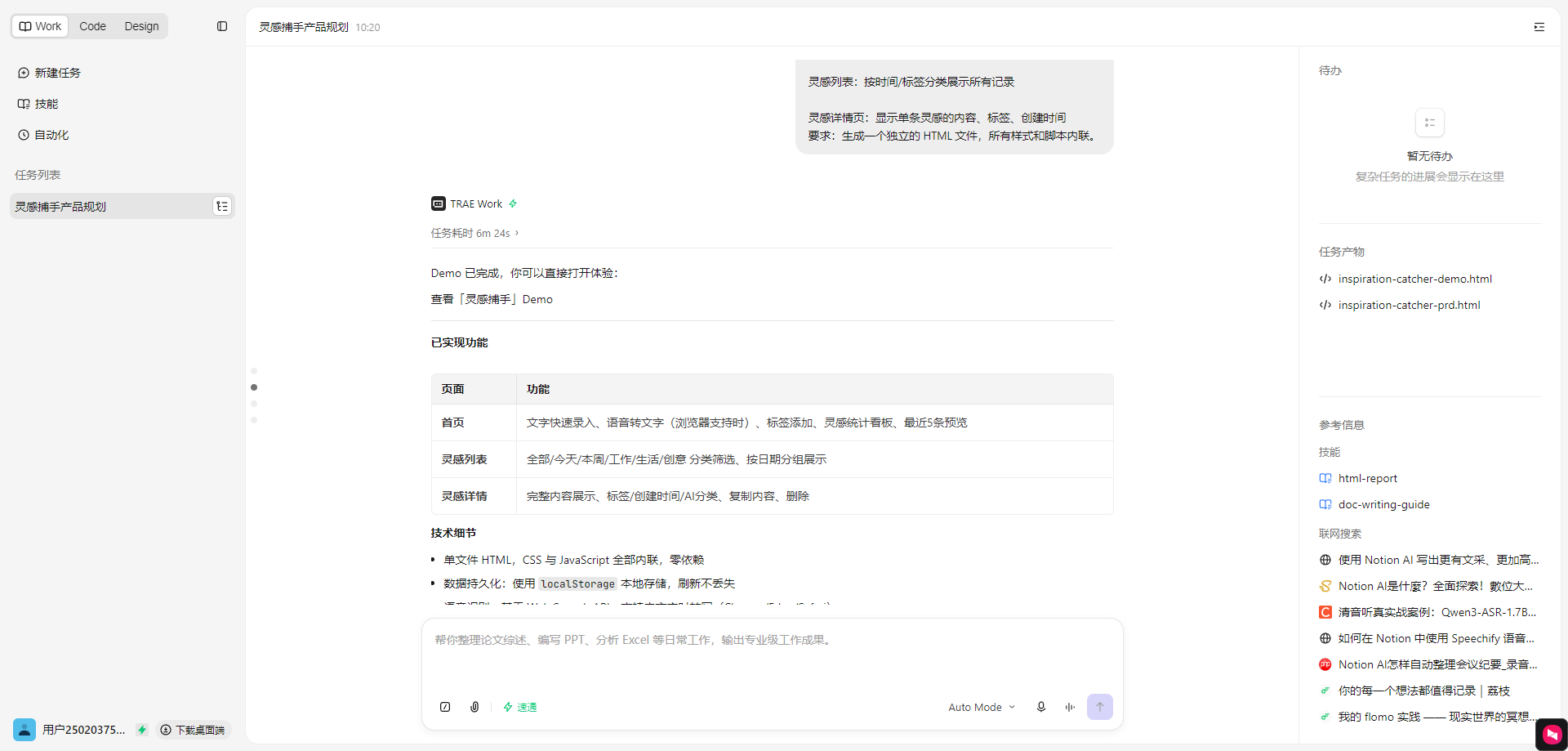Click the 用户25020375... username
This screenshot has width=1568, height=751.
84,730
